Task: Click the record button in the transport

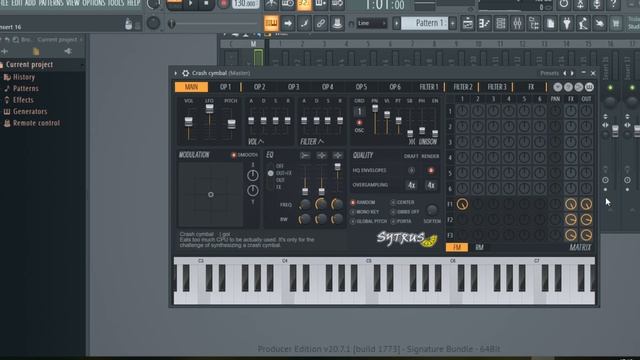Action: pos(223,4)
